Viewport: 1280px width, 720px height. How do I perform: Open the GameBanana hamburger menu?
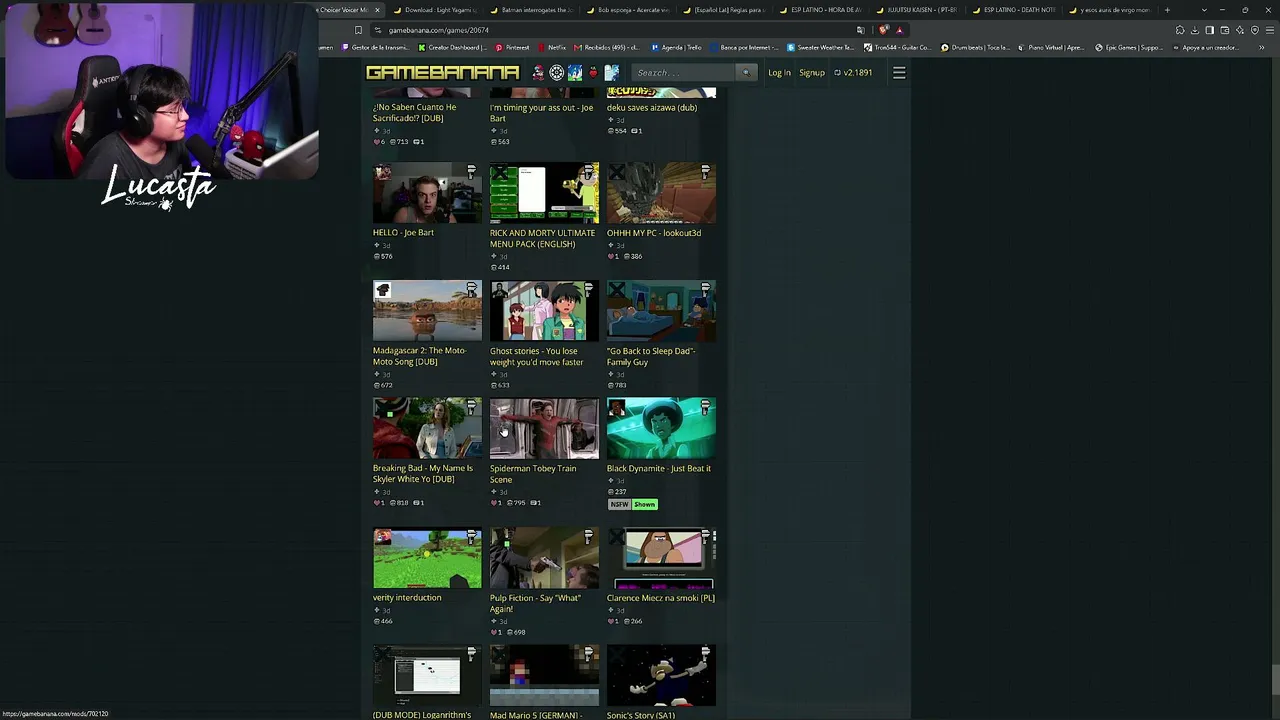tap(899, 72)
